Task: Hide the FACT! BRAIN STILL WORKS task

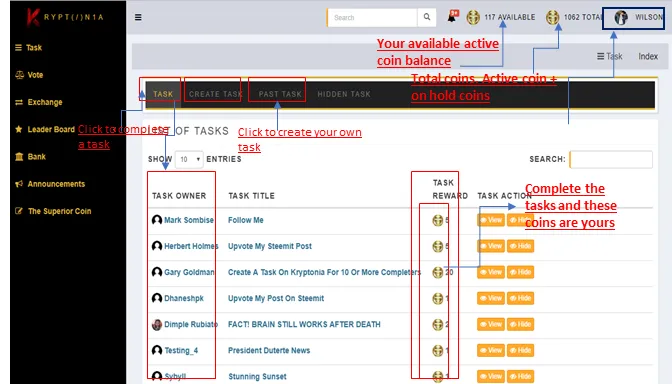Action: (x=520, y=324)
